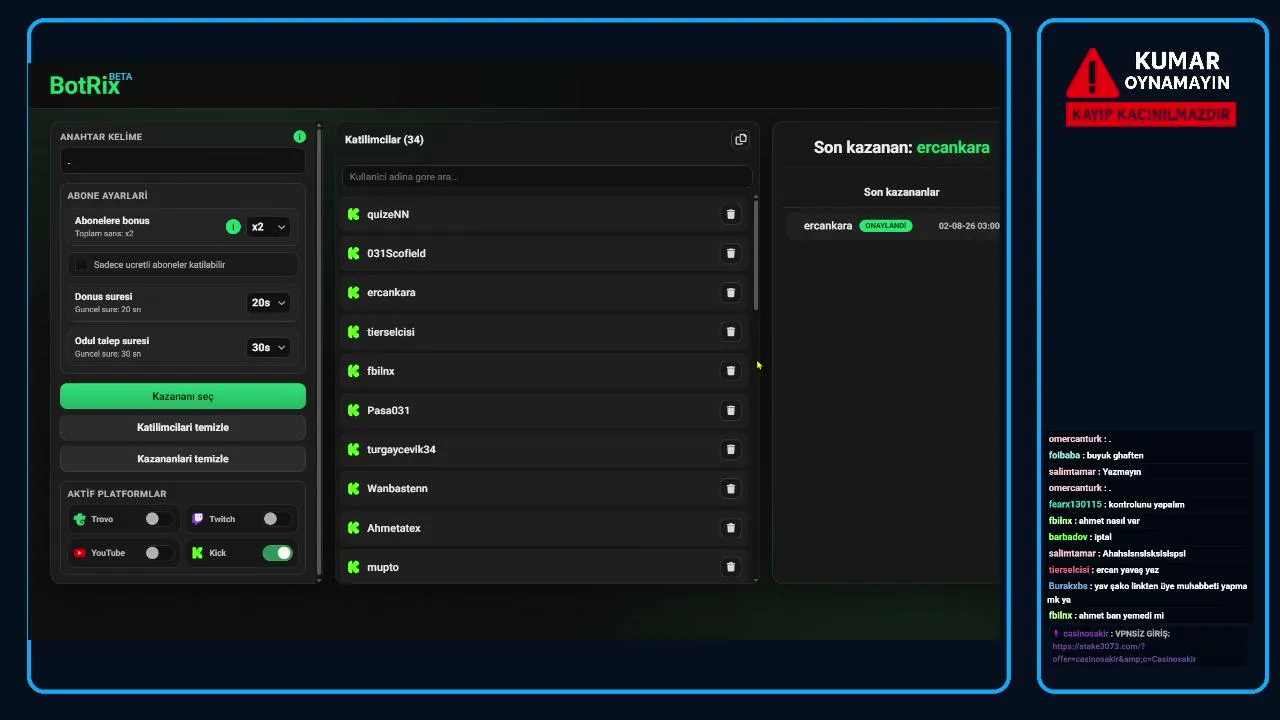The image size is (1280, 720).
Task: Delete participant 031Scofield with trash icon
Action: tap(730, 253)
